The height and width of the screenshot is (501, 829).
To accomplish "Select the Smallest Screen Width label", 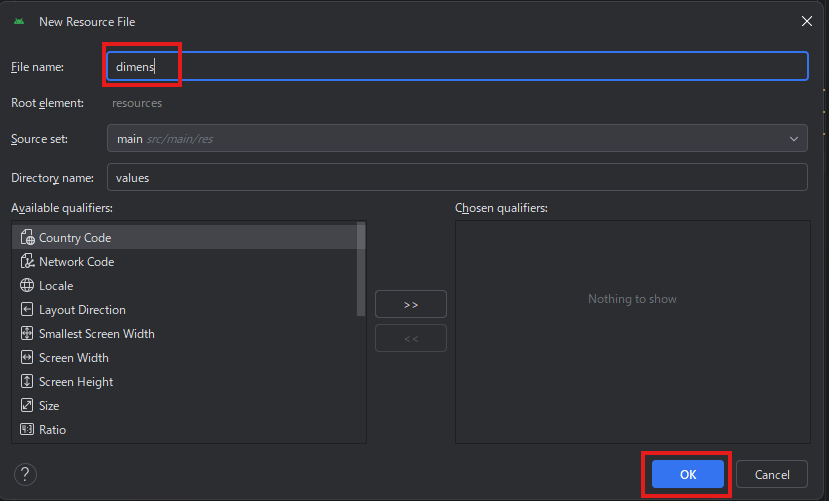I will pos(97,333).
